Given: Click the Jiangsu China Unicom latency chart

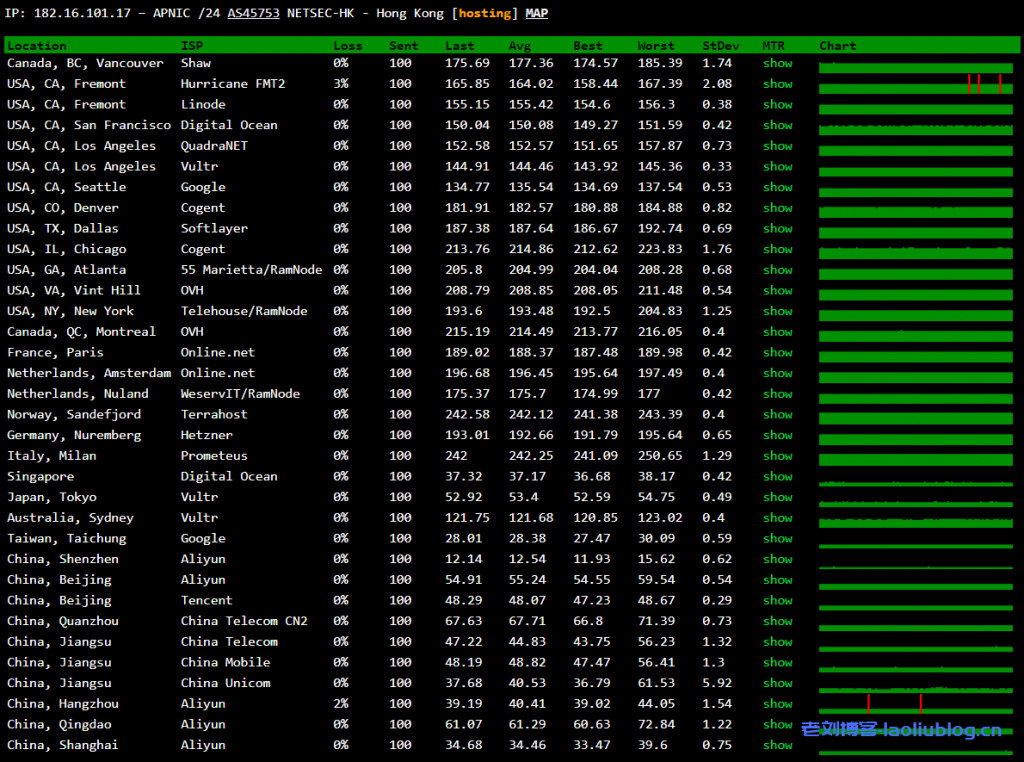Looking at the screenshot, I should tap(915, 685).
